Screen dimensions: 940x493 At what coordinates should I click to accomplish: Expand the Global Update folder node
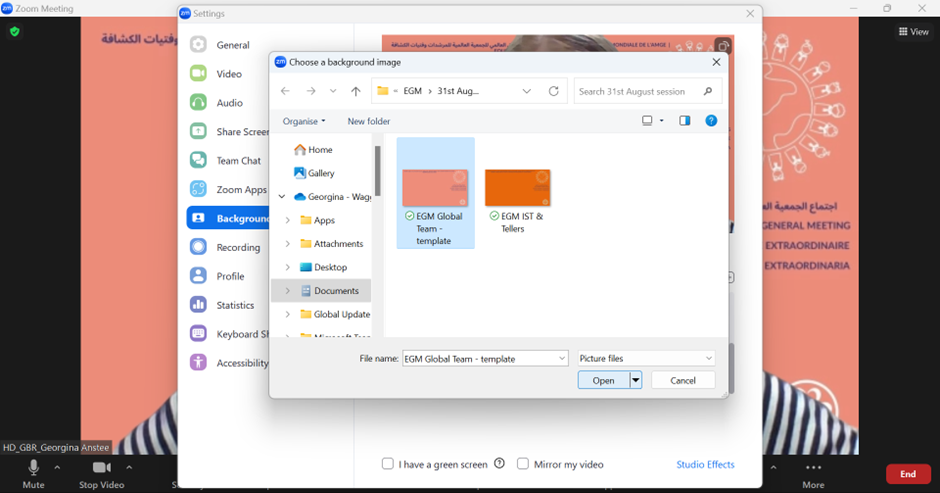[288, 314]
